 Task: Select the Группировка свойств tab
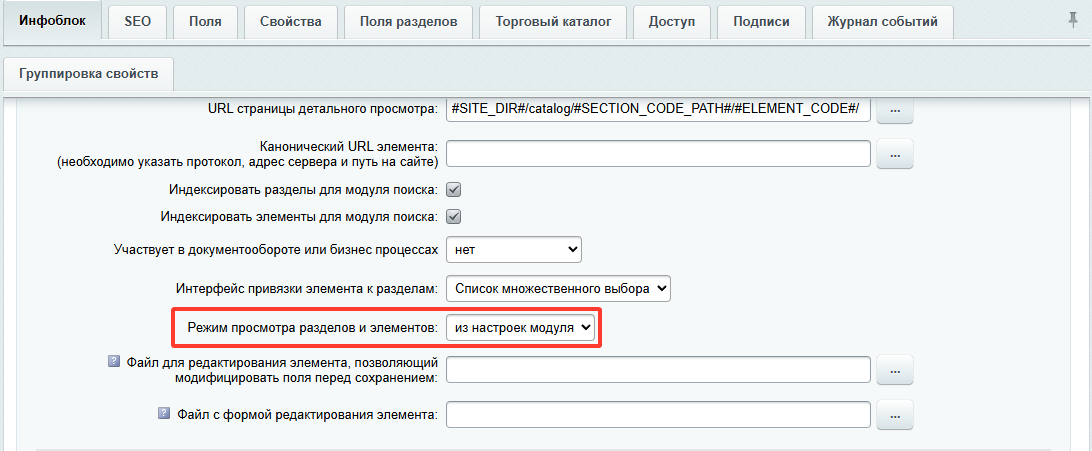point(88,74)
